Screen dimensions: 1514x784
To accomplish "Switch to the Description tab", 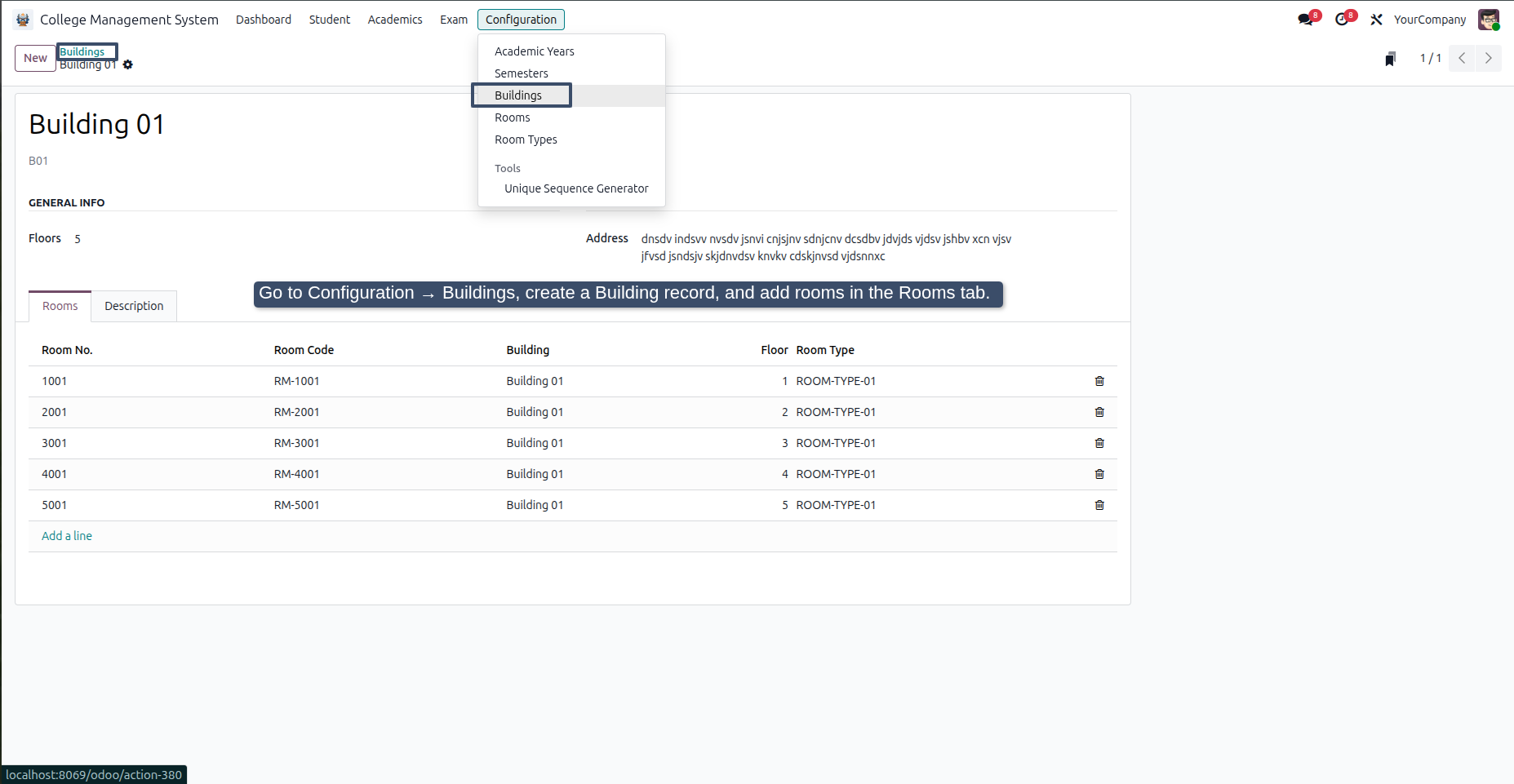I will point(134,306).
